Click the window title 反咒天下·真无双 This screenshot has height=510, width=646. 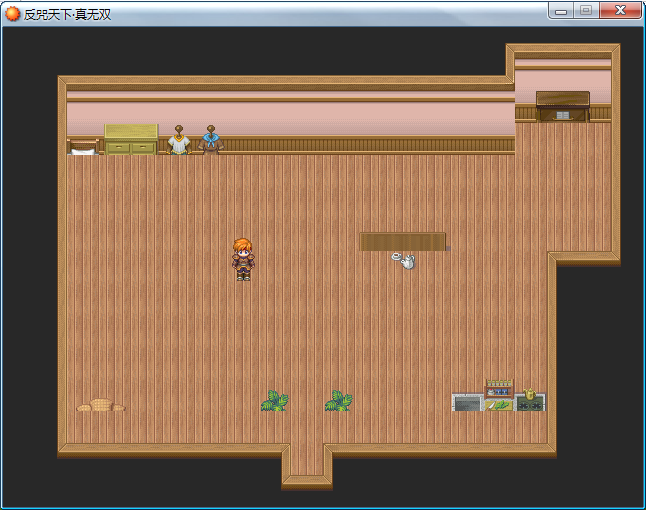pyautogui.click(x=67, y=14)
